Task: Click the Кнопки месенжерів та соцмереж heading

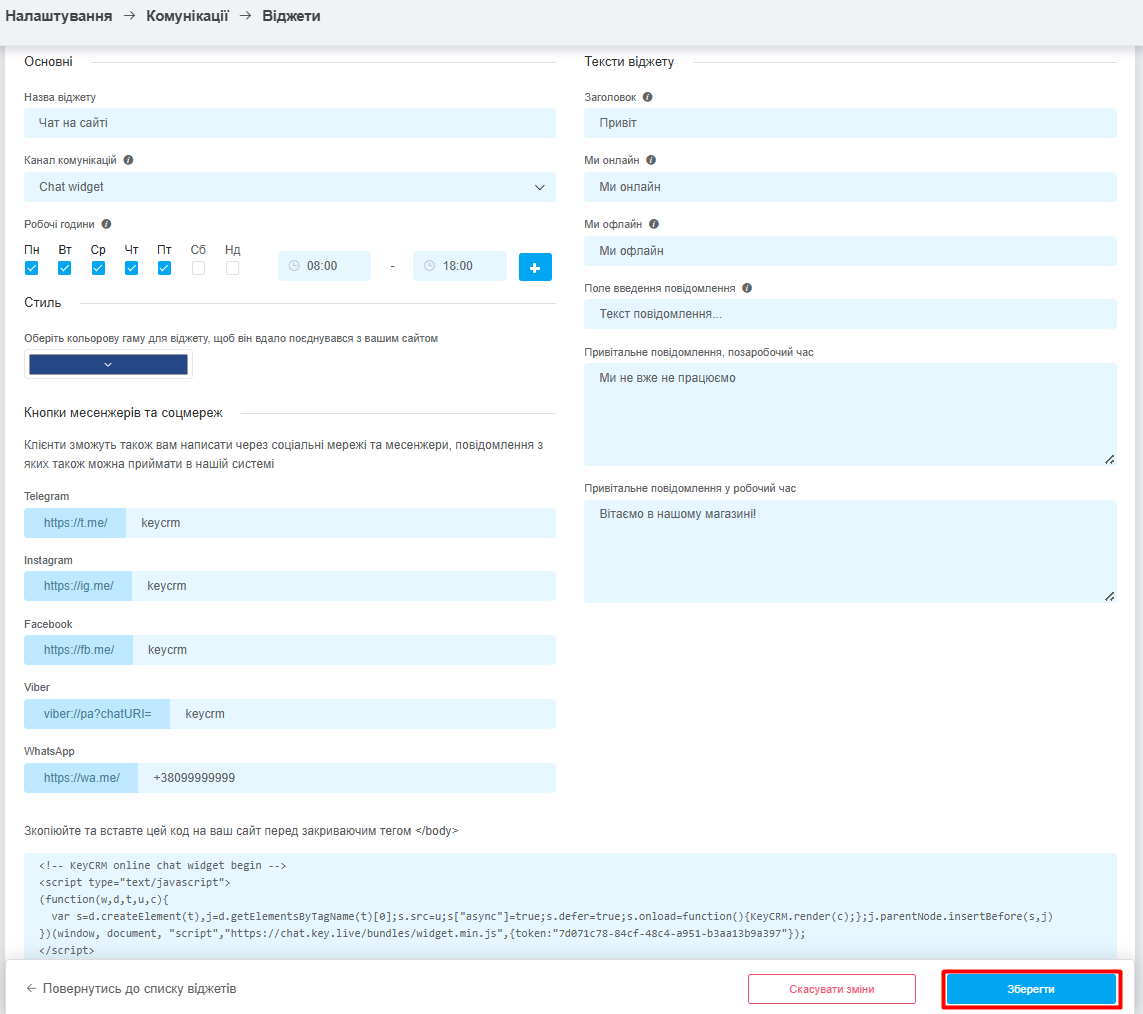Action: 123,413
